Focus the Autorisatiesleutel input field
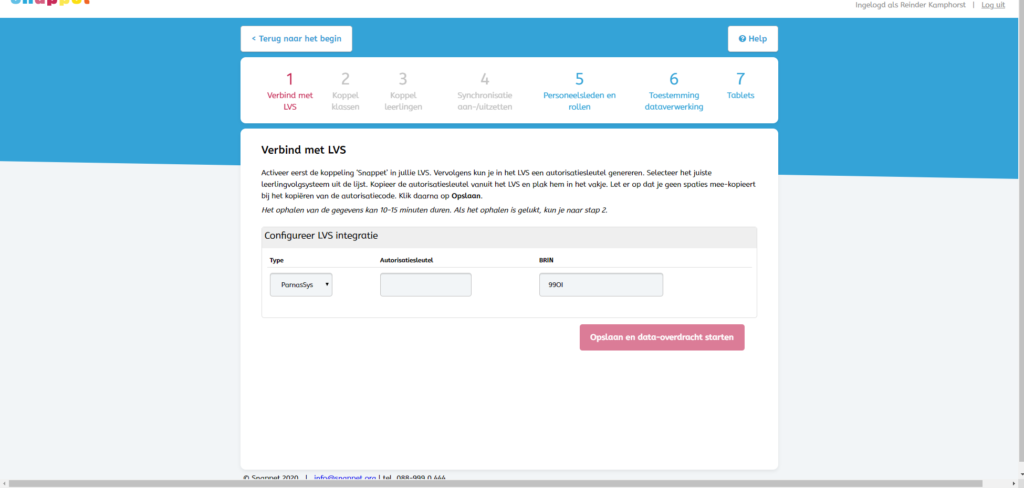Screen dimensions: 1024x488 coord(425,285)
